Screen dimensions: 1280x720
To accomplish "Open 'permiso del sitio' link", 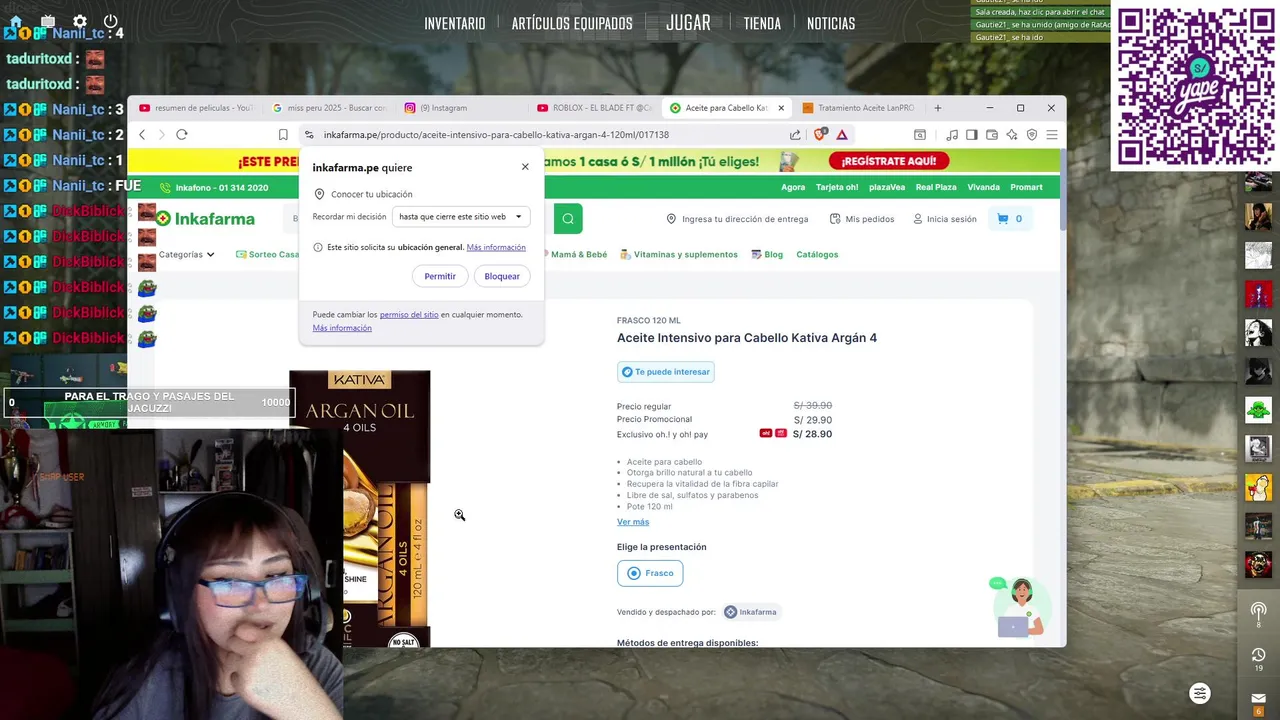I will click(409, 315).
